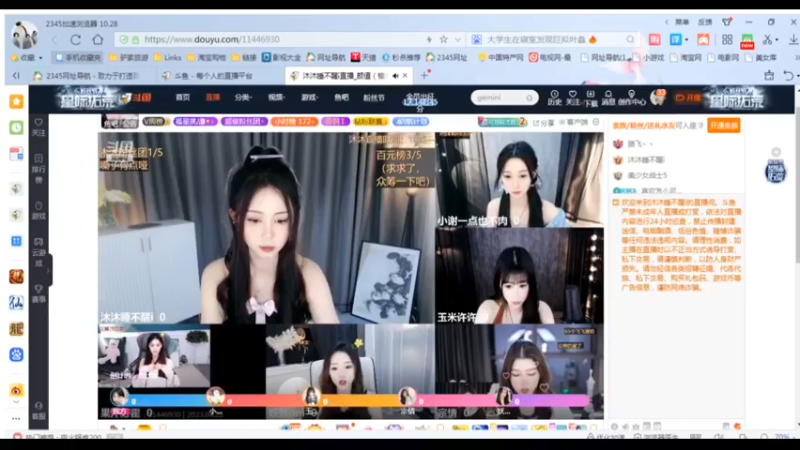Open the red shopping extension icon
Viewport: 800px width, 450px height.
655,39
